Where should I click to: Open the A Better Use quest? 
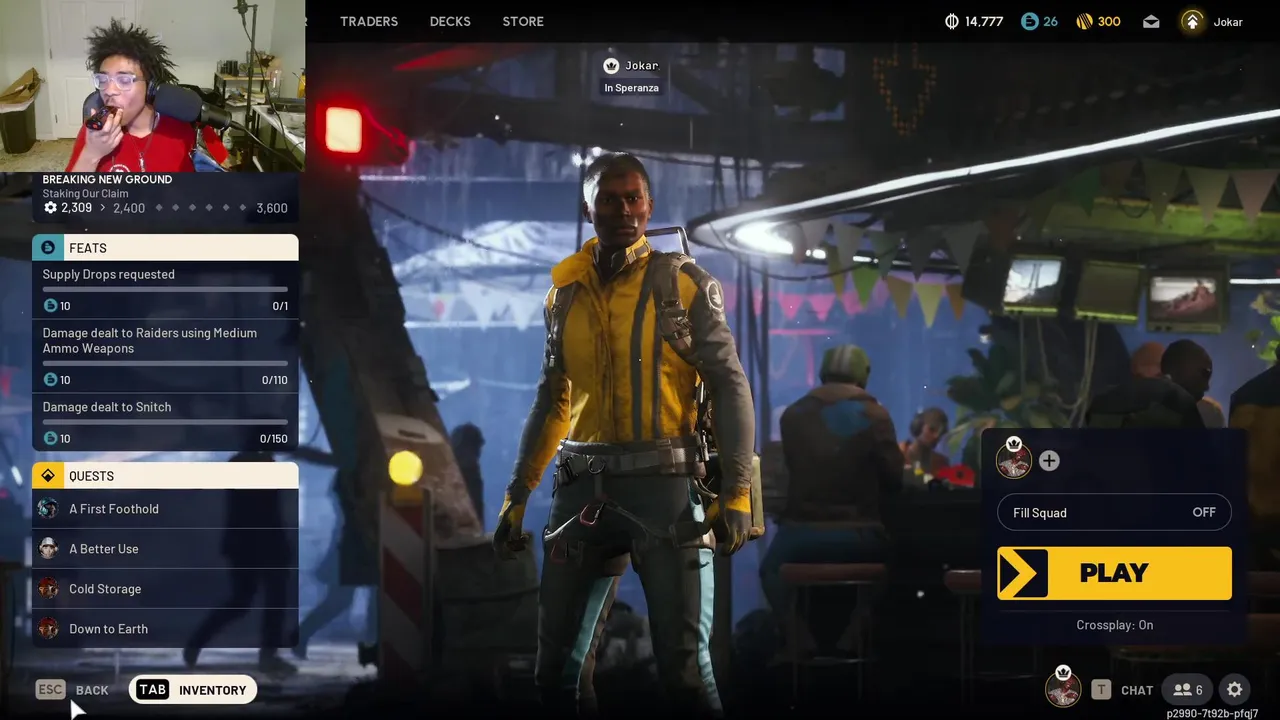tap(165, 549)
